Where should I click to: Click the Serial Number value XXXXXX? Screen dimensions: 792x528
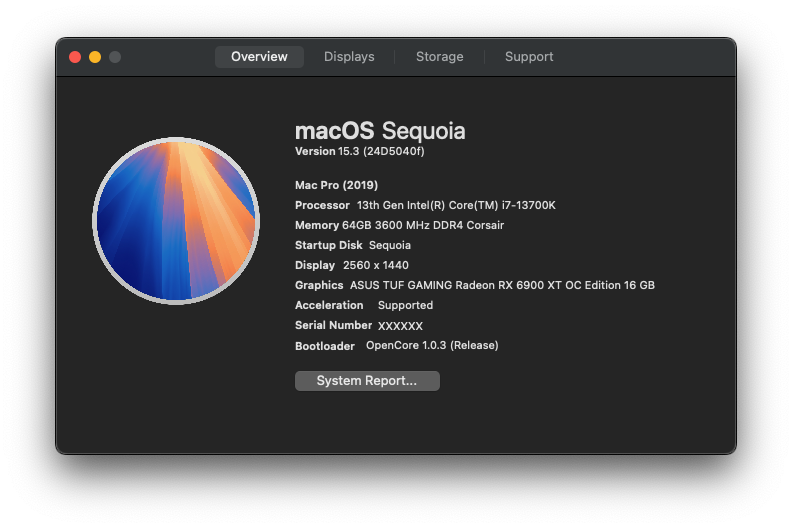click(x=401, y=326)
